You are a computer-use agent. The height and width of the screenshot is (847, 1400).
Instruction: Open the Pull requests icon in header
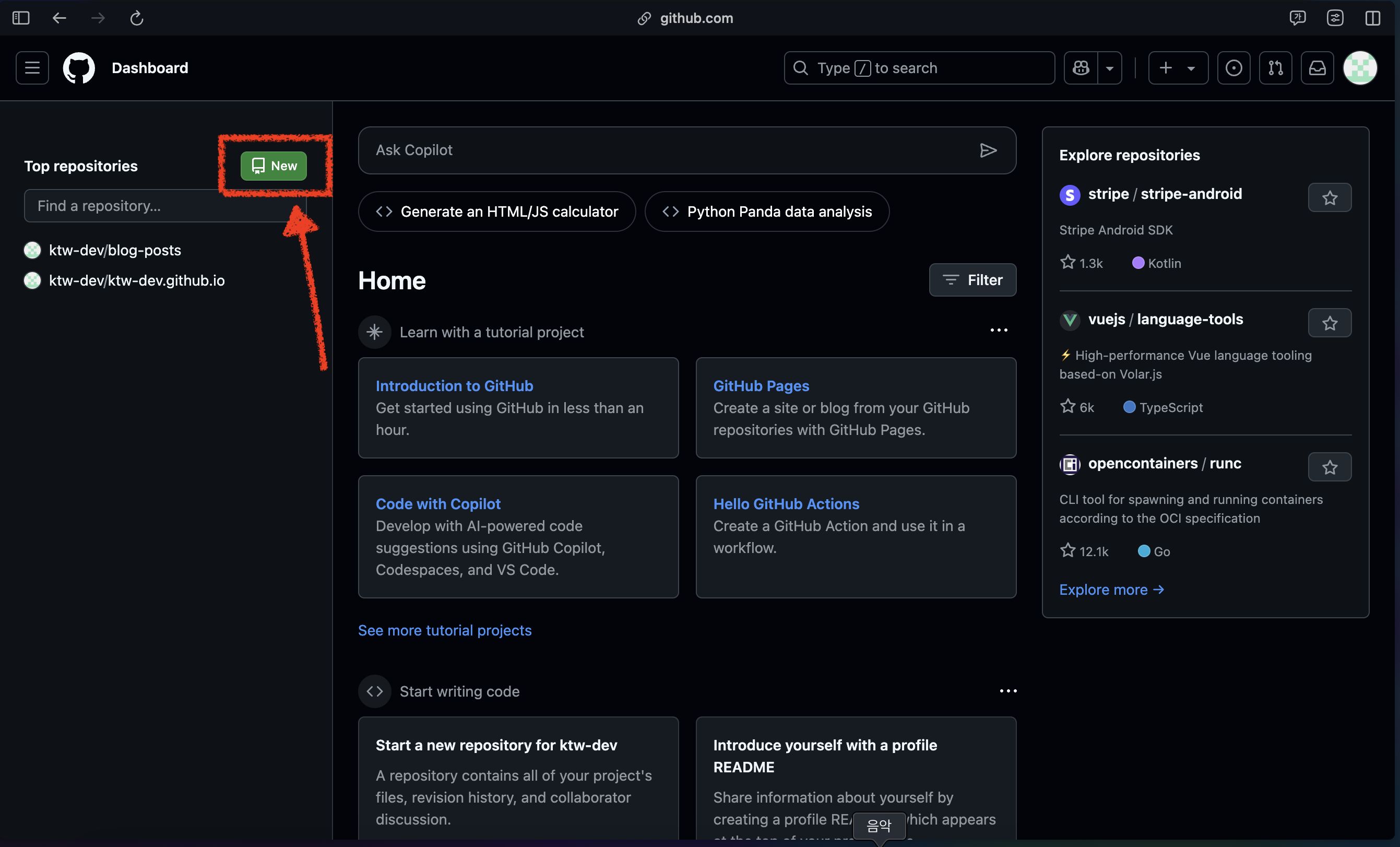[1276, 68]
